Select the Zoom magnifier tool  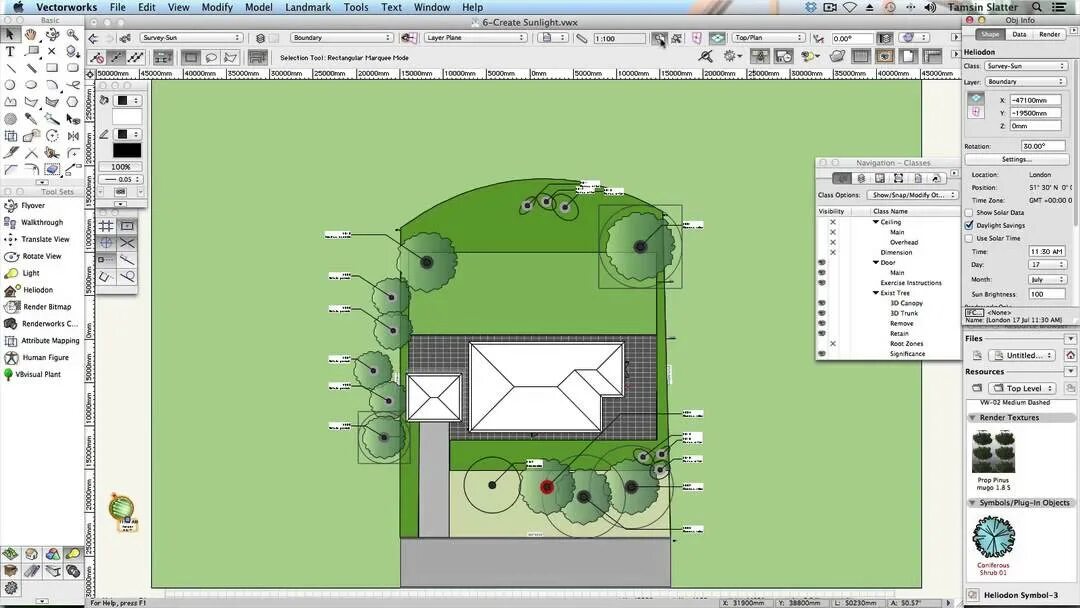[x=72, y=34]
